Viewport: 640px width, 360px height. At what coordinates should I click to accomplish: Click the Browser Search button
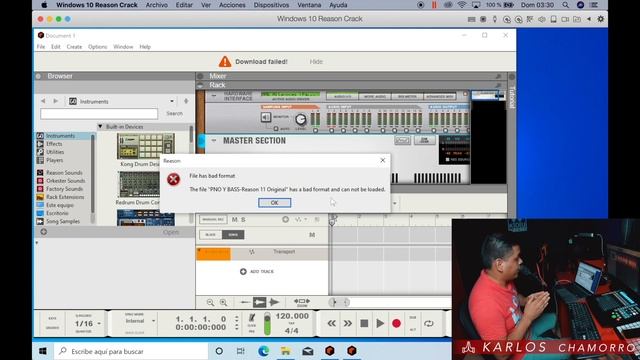coord(174,113)
